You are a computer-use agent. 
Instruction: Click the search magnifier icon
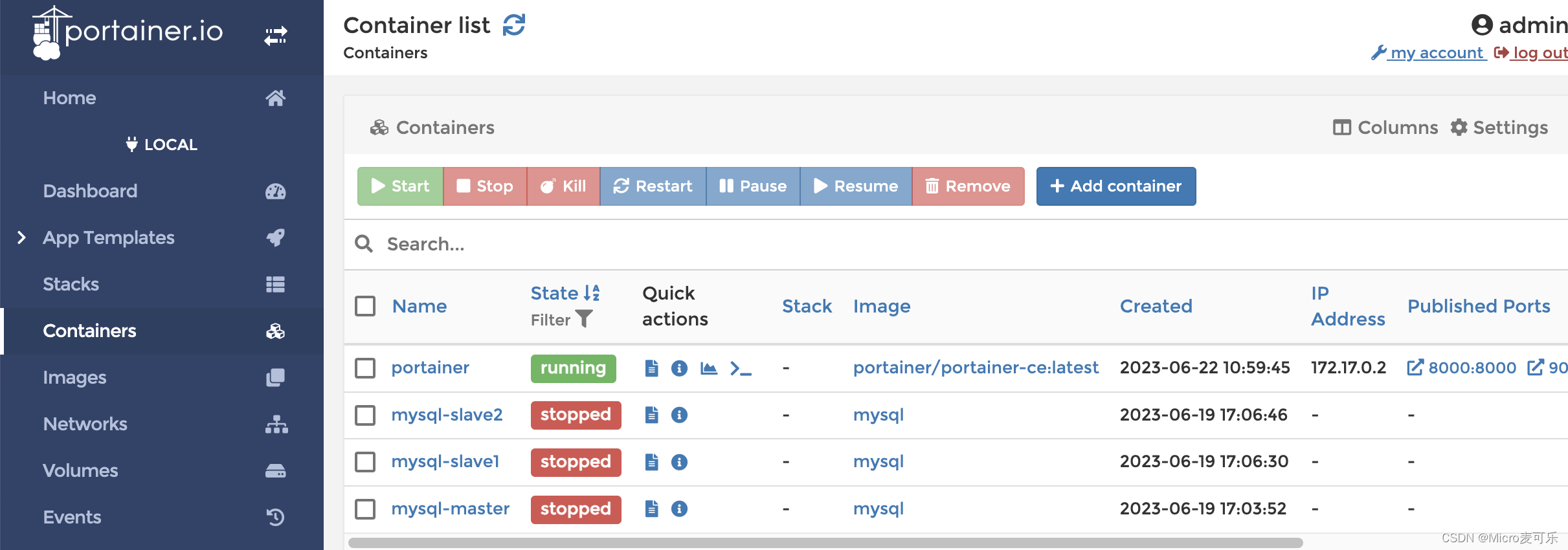coord(364,244)
